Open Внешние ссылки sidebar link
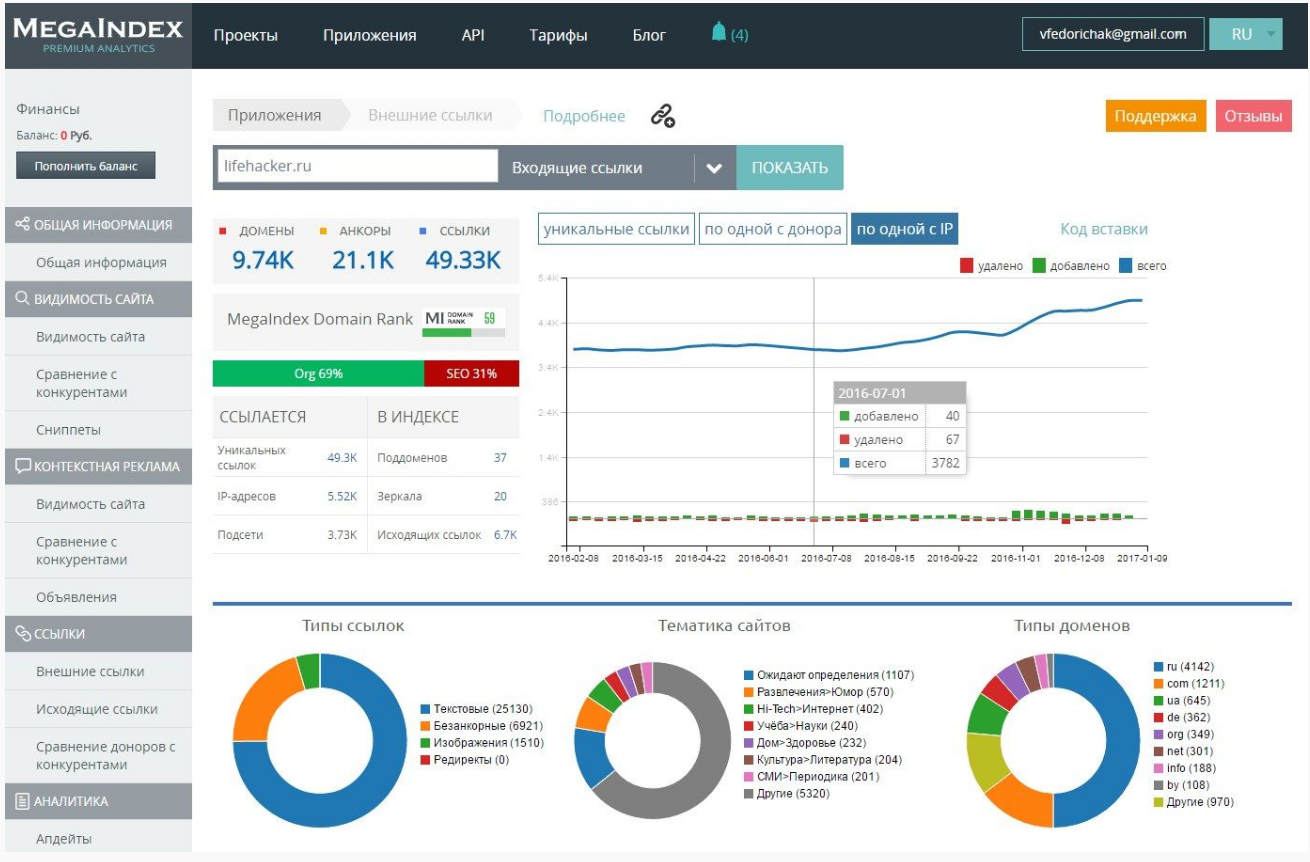1310x862 pixels. point(90,671)
